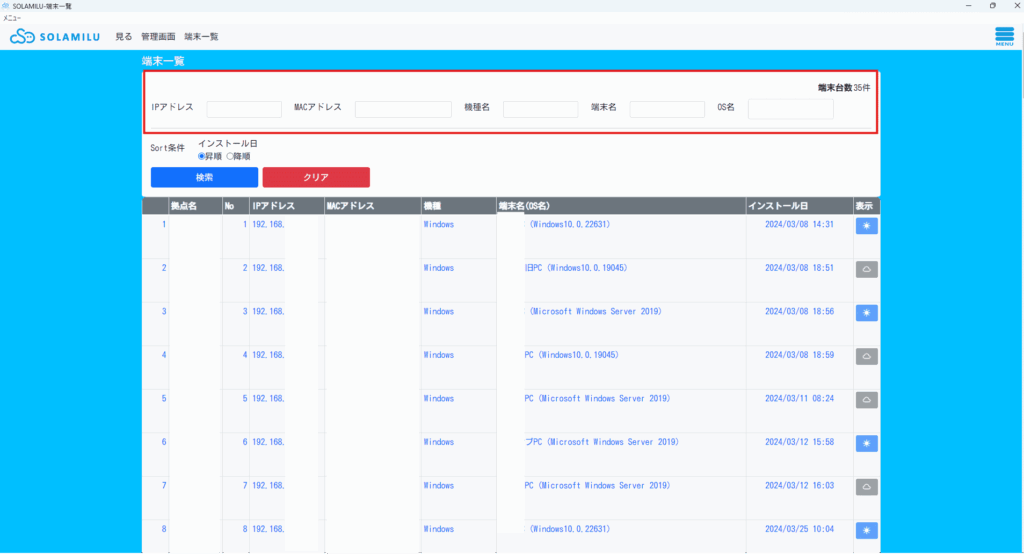This screenshot has width=1024, height=554.
Task: Restore down the application window
Action: 993,5
